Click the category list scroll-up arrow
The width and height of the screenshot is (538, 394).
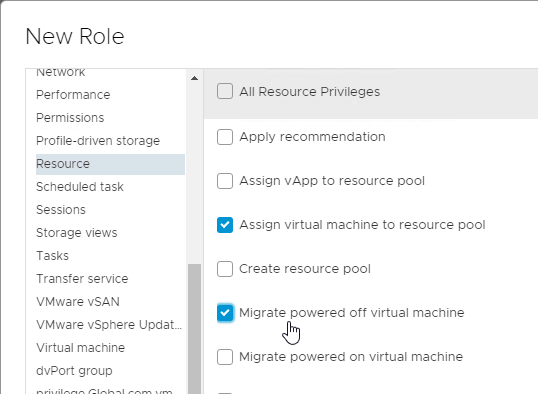195,78
